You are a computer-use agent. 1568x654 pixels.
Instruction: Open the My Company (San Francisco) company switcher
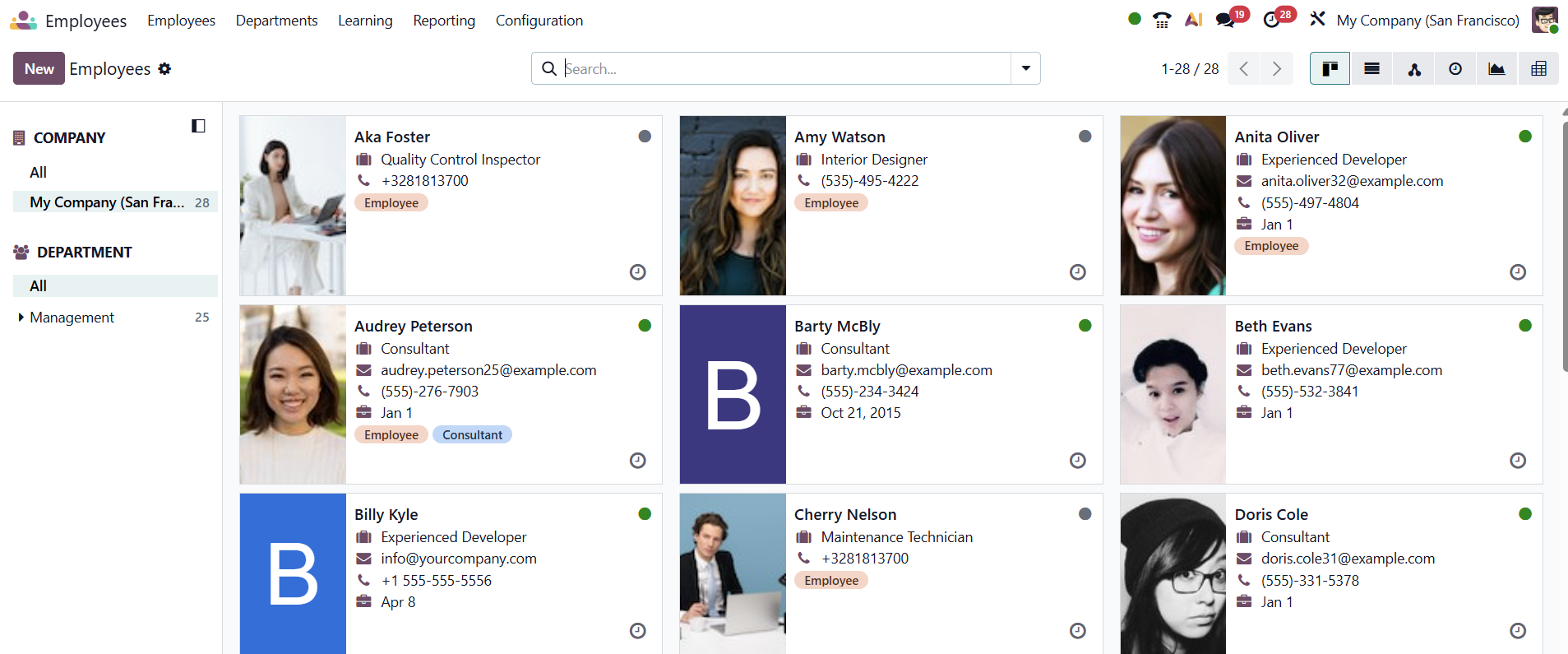tap(1427, 21)
